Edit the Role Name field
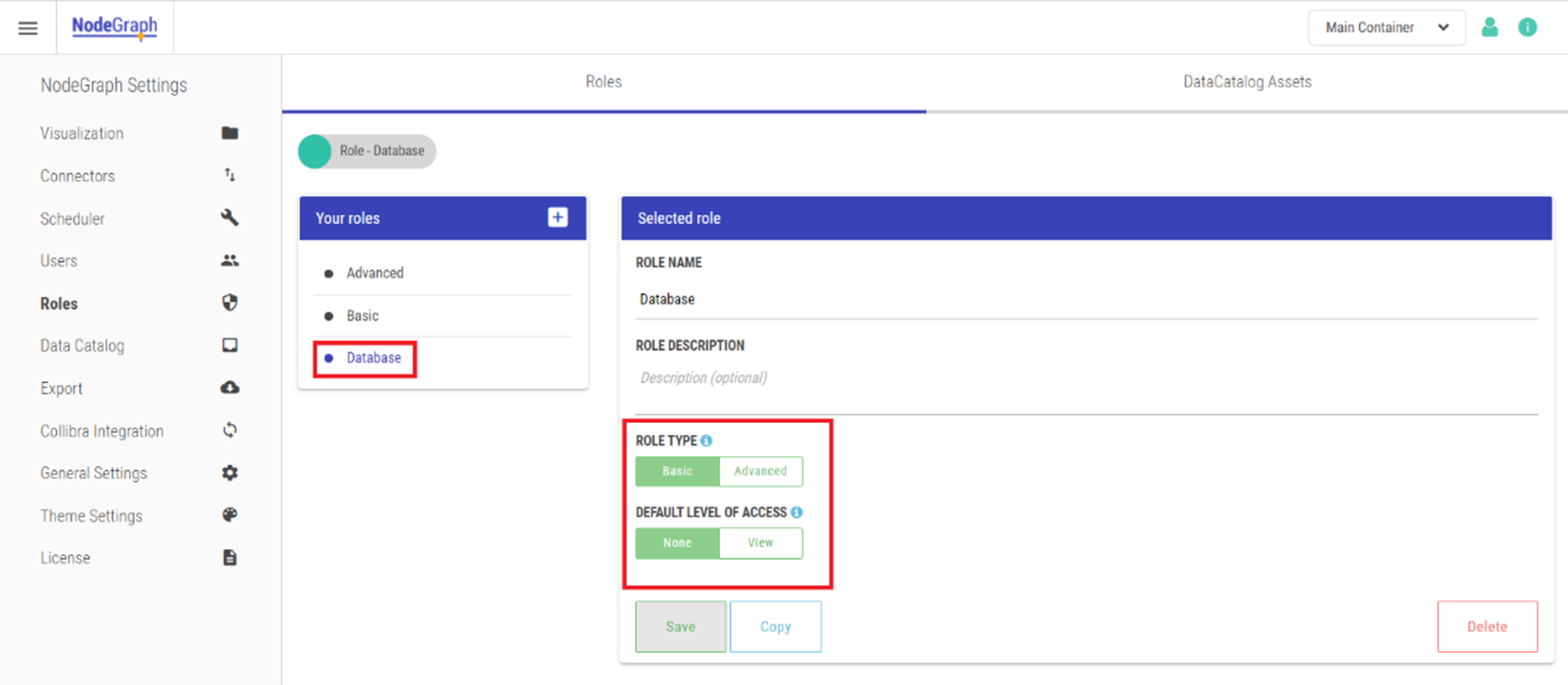Screen dimensions: 1568x685 point(1086,300)
